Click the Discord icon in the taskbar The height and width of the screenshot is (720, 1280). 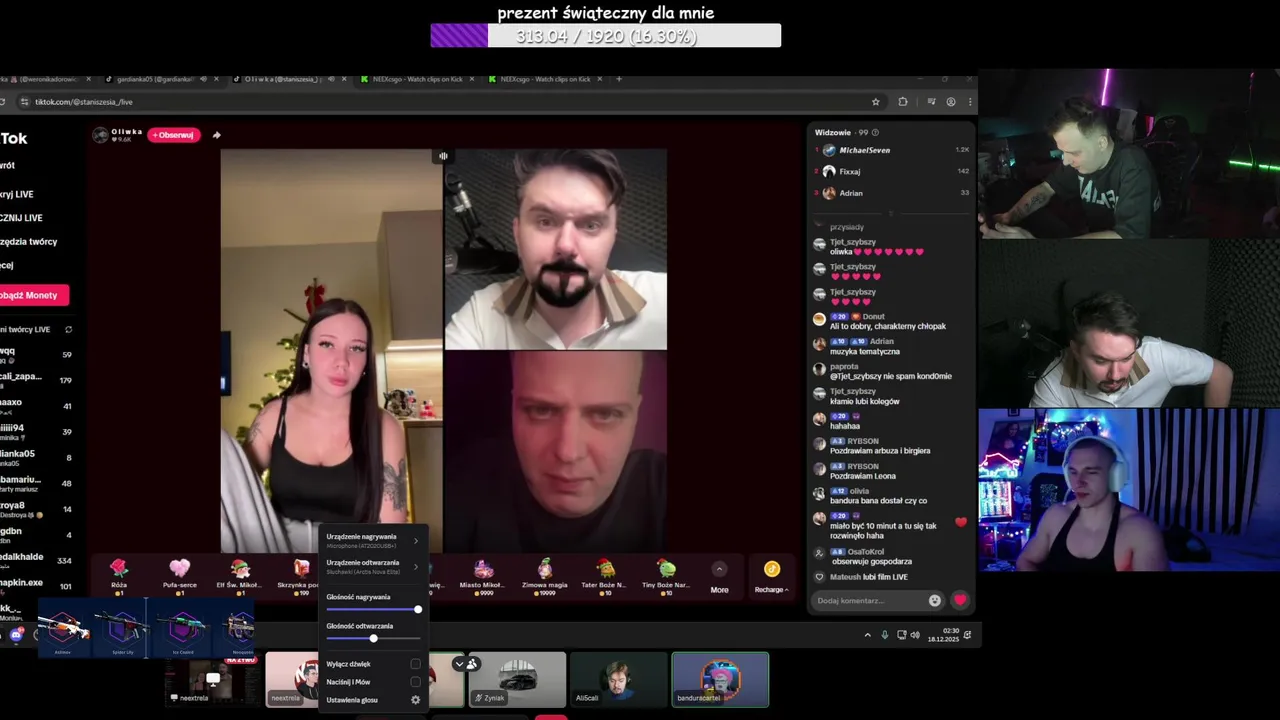[x=16, y=635]
